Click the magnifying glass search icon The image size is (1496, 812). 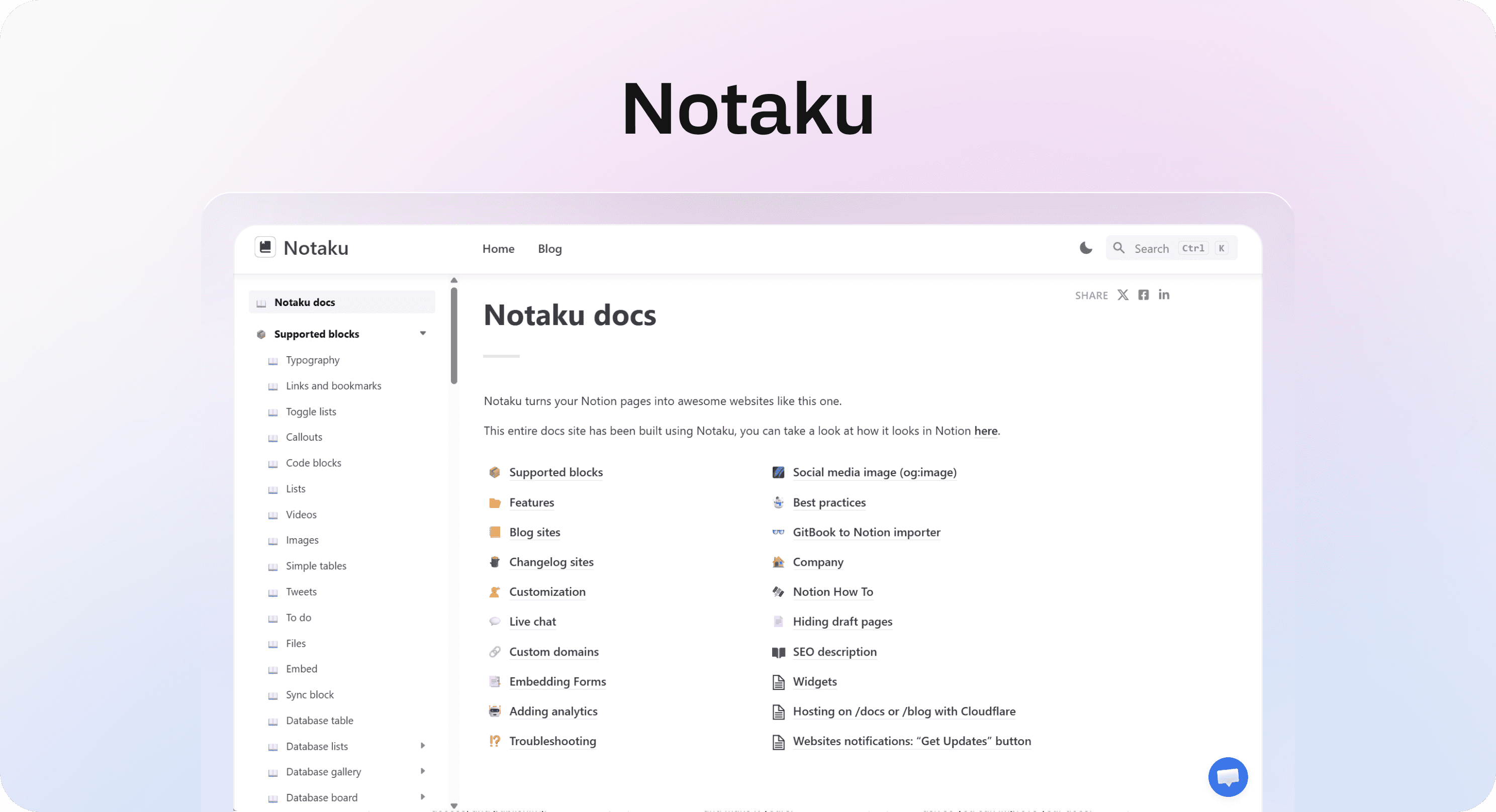point(1118,248)
